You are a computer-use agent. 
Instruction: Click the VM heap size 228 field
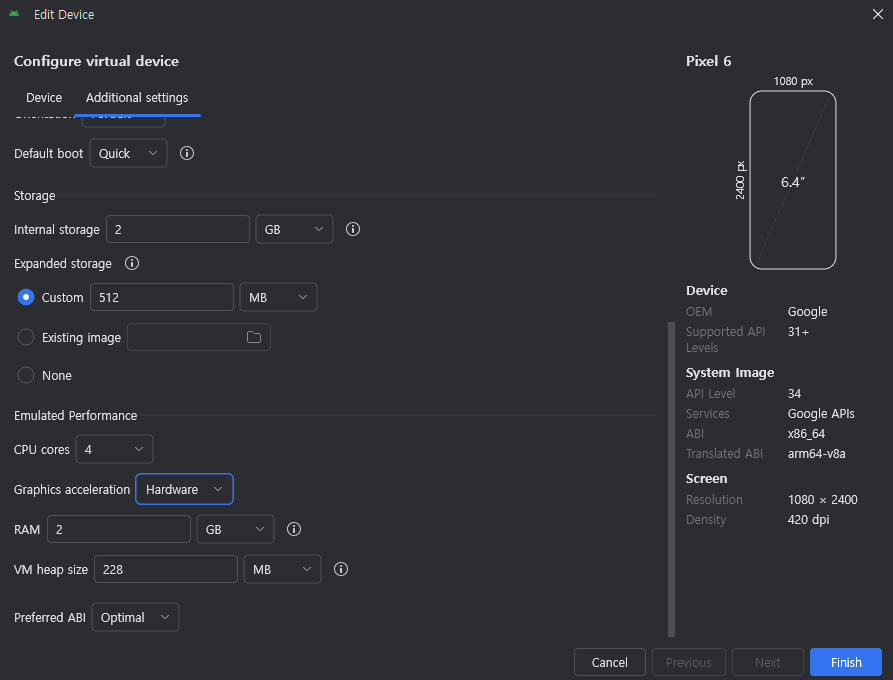(166, 569)
